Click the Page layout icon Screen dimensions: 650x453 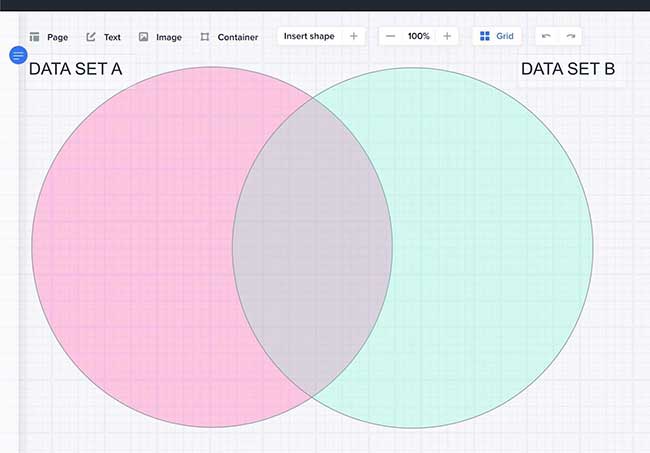pos(34,37)
